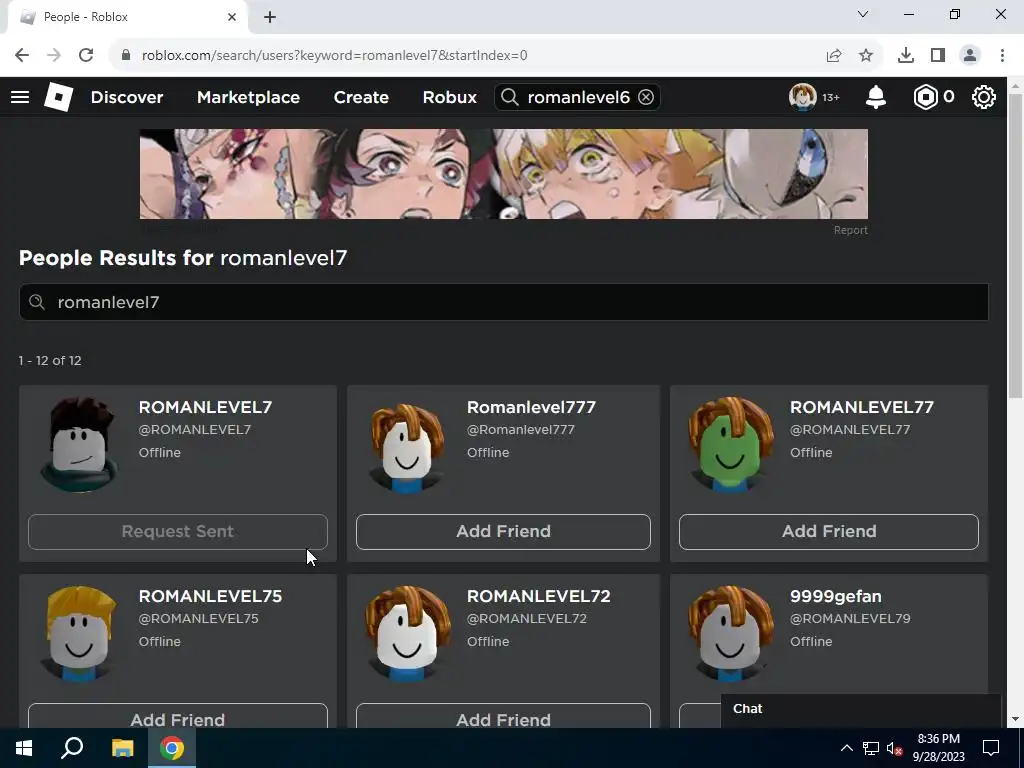Open notifications bell icon
This screenshot has width=1024, height=768.
[x=876, y=97]
